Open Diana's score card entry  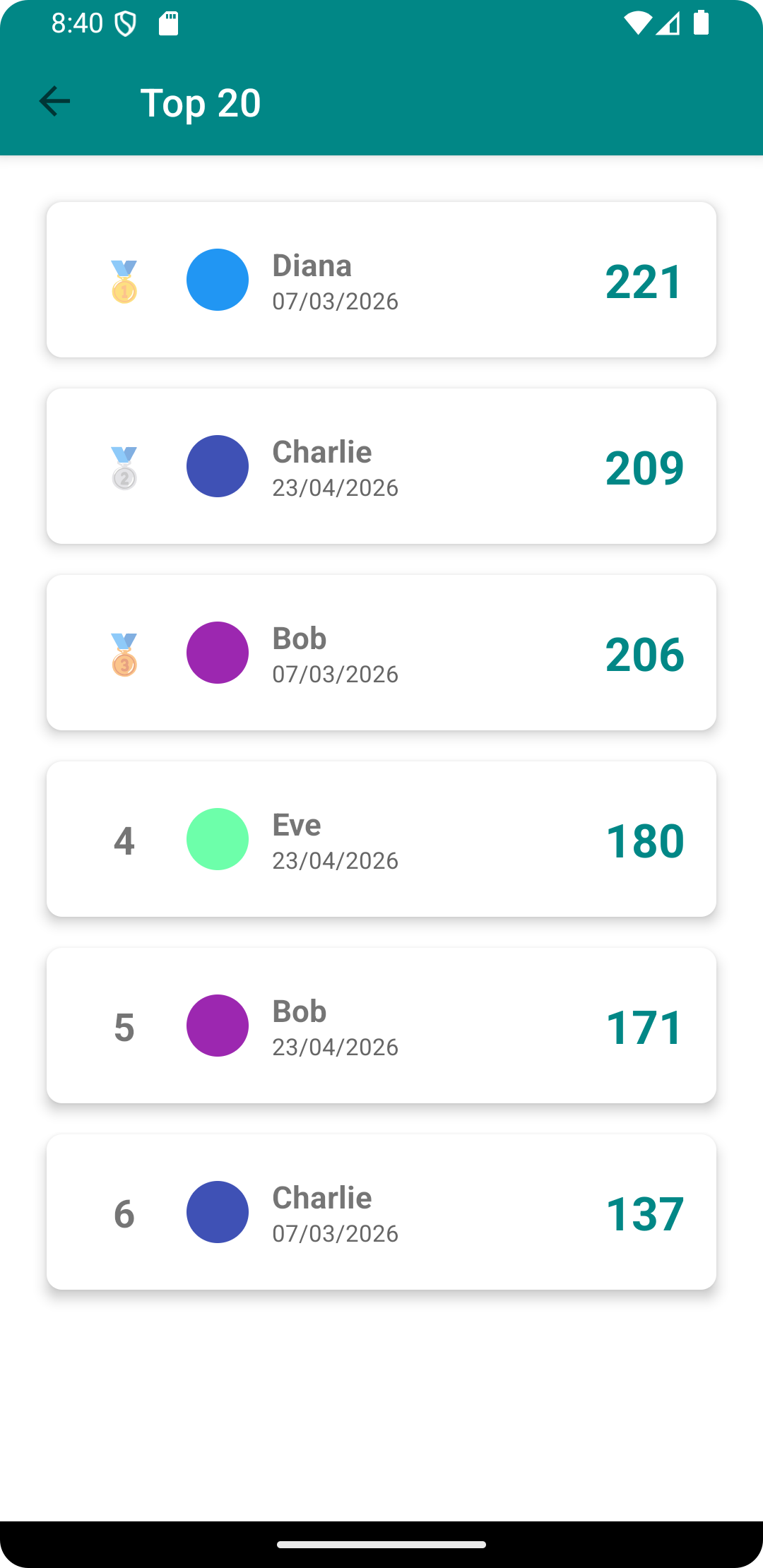381,280
